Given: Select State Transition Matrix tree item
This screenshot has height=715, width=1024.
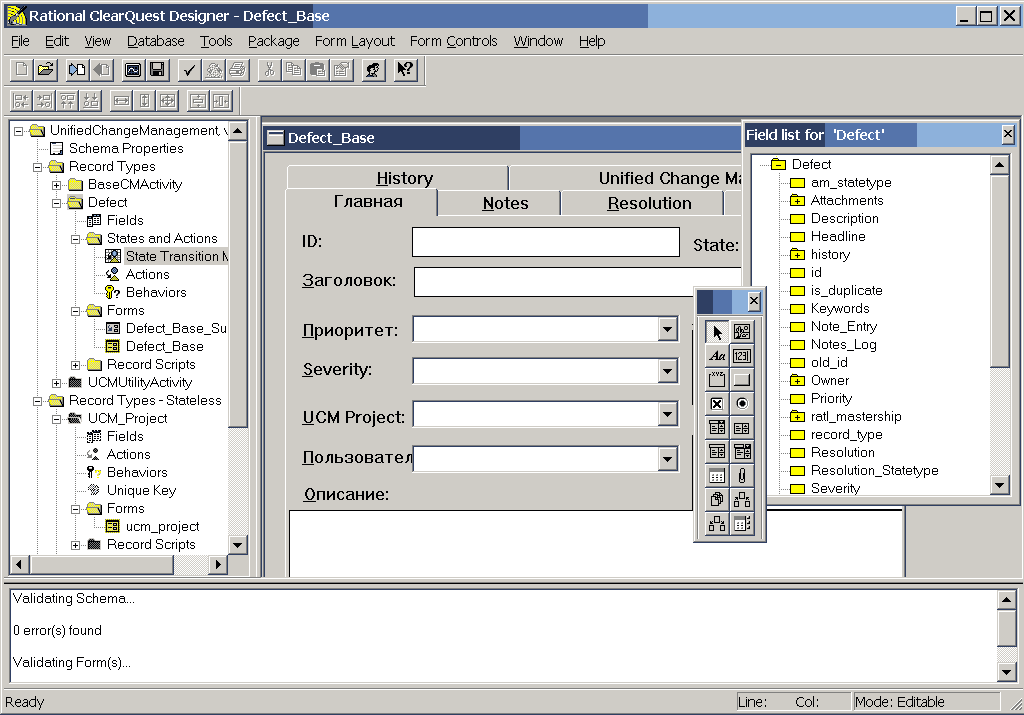Looking at the screenshot, I should [x=176, y=257].
